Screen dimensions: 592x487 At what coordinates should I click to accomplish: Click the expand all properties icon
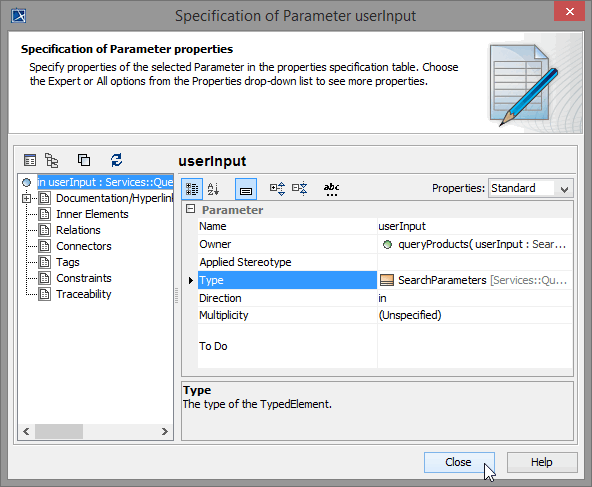[278, 189]
